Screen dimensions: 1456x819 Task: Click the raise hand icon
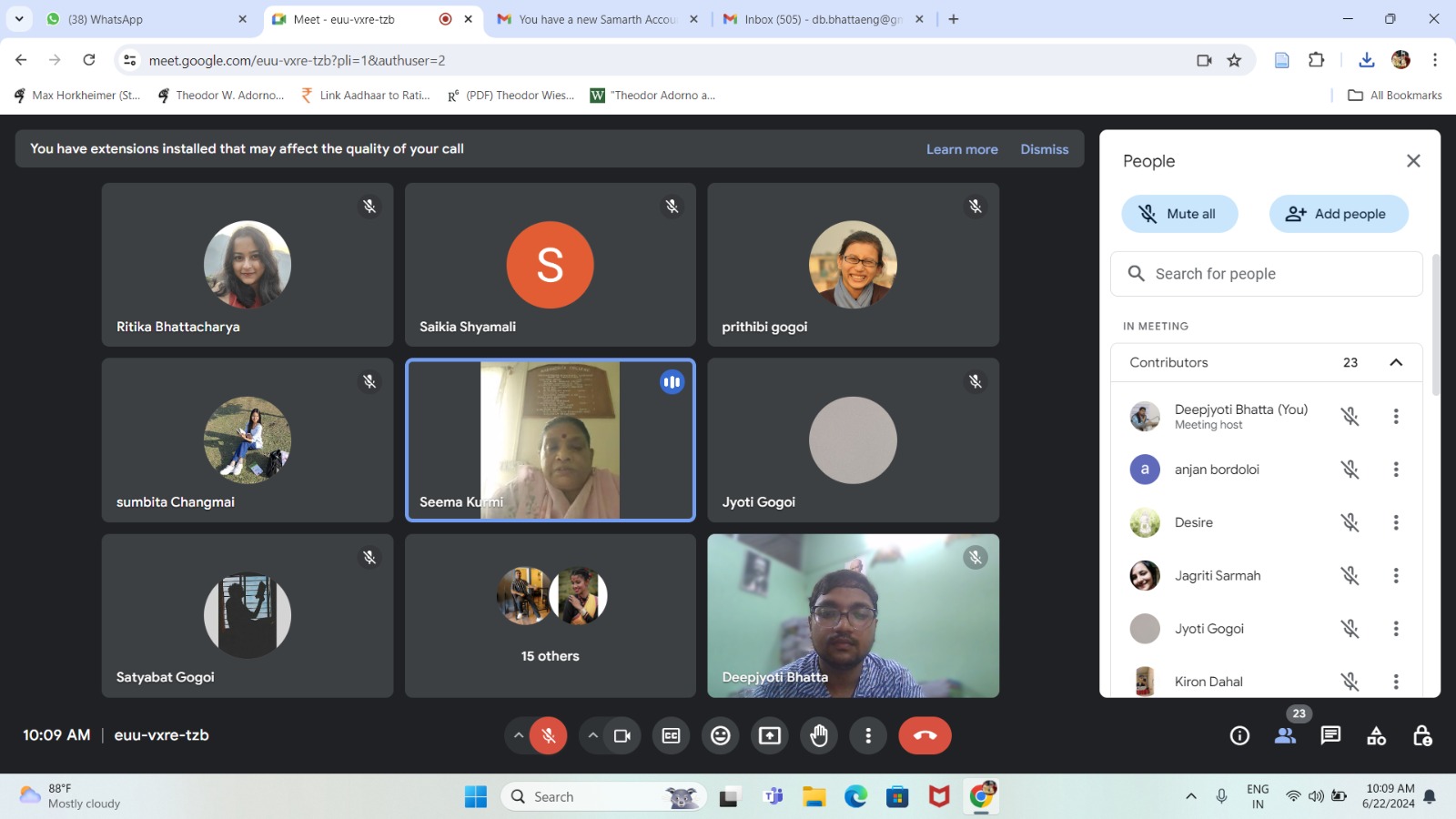(819, 735)
